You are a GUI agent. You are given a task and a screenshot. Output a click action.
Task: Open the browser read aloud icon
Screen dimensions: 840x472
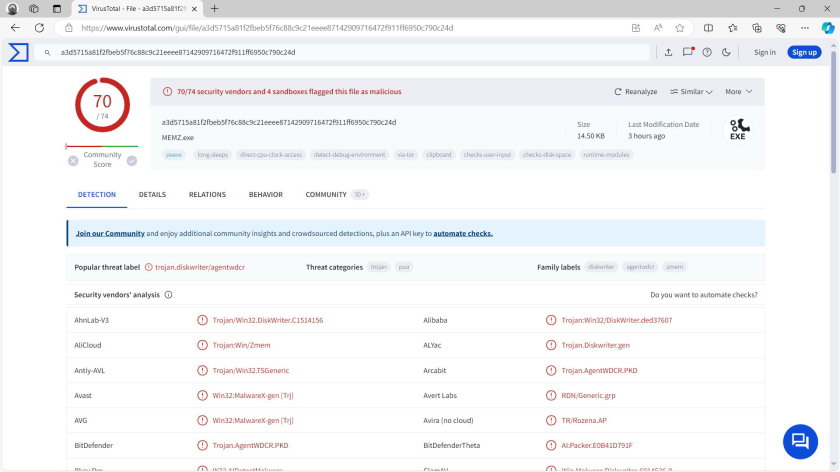point(658,28)
